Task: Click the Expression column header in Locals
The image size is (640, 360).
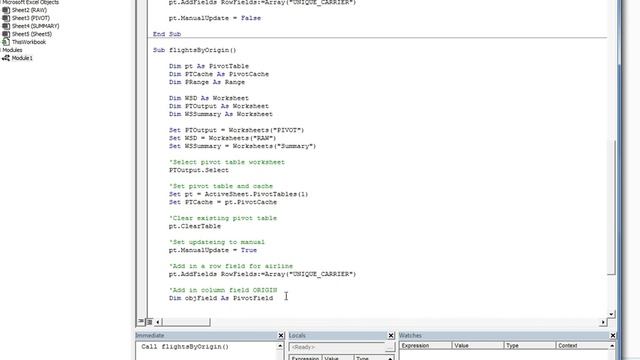Action: pyautogui.click(x=306, y=358)
